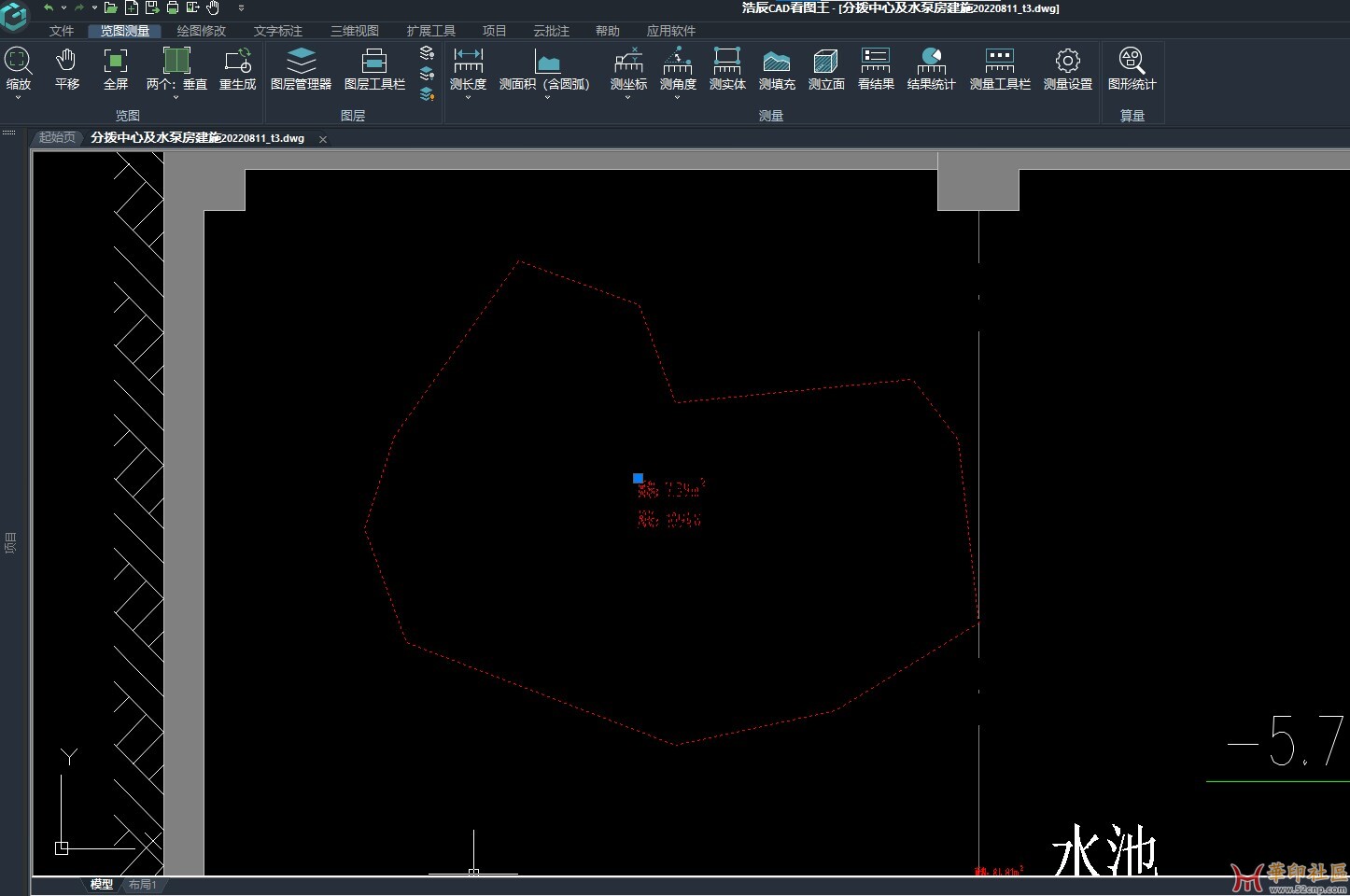Click the 水池 text in drawing

pos(1105,849)
